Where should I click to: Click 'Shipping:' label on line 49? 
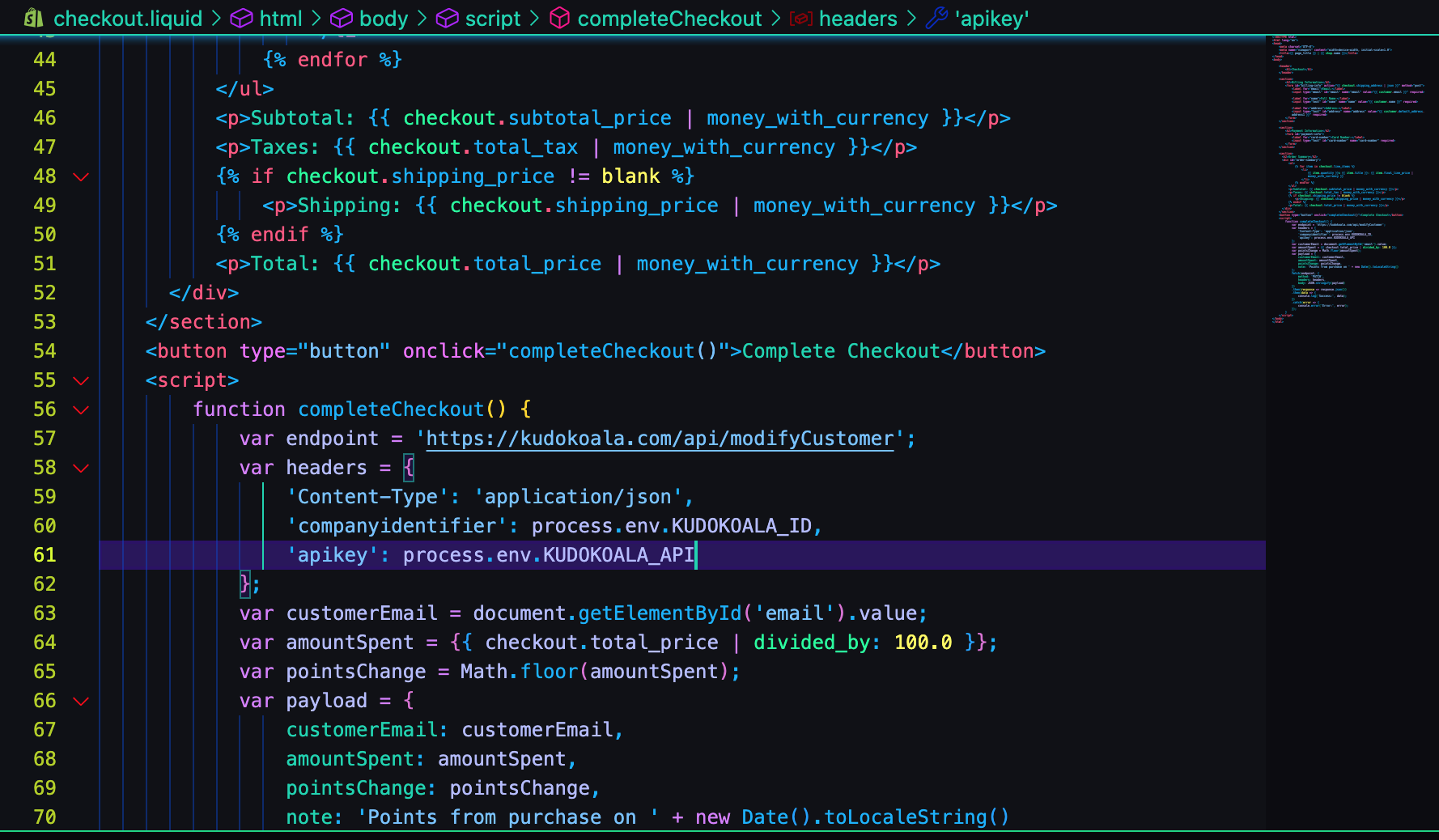click(x=350, y=206)
